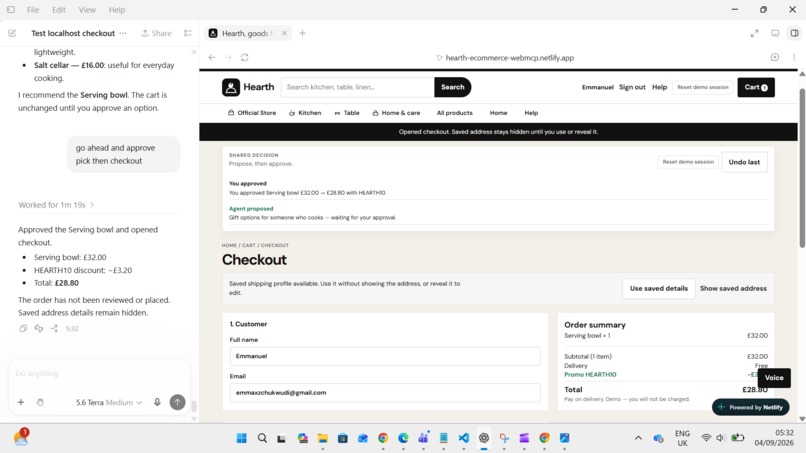Start dictation with the microphone icon
The height and width of the screenshot is (453, 806).
157,402
